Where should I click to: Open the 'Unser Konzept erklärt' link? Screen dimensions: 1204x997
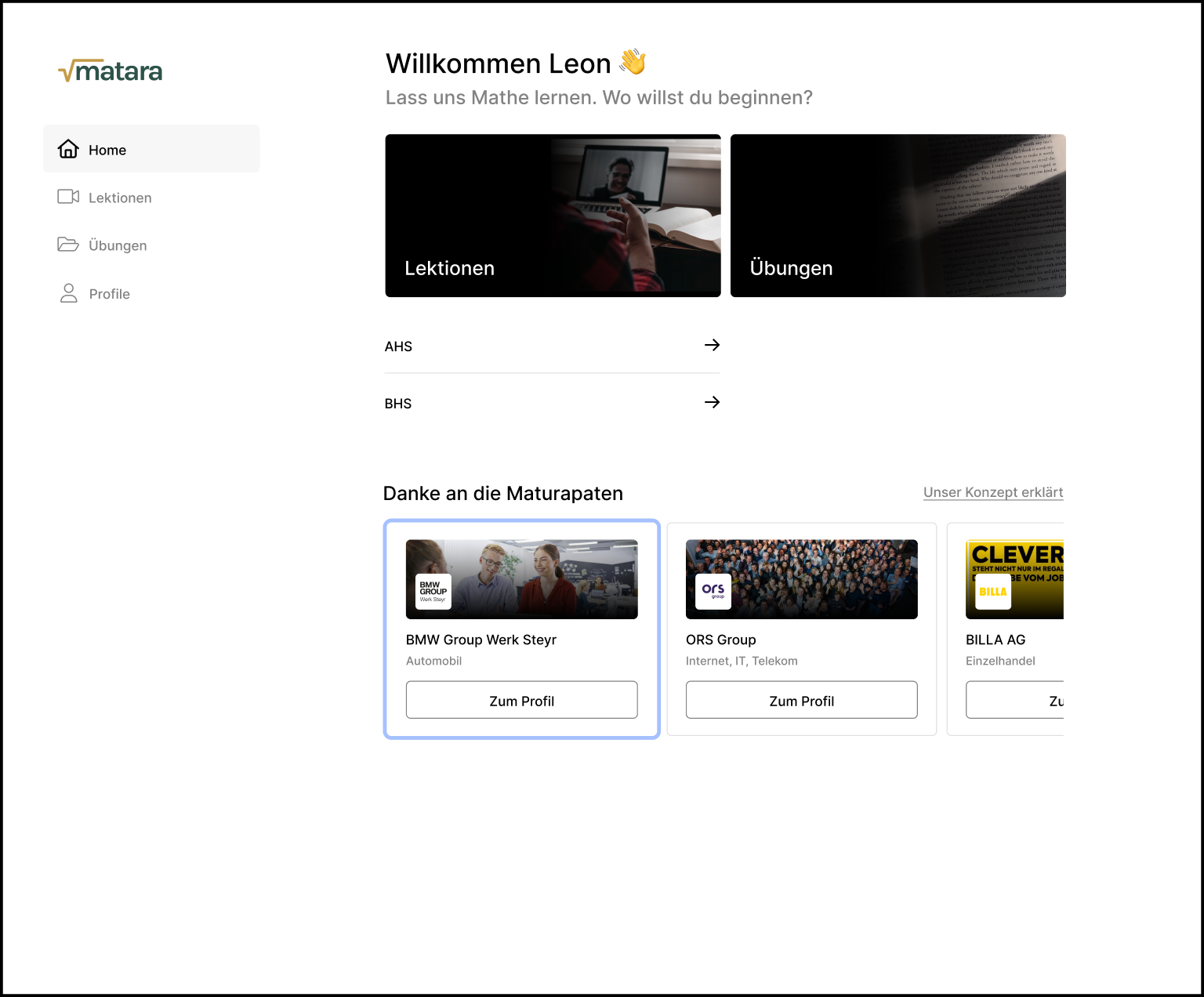(993, 492)
